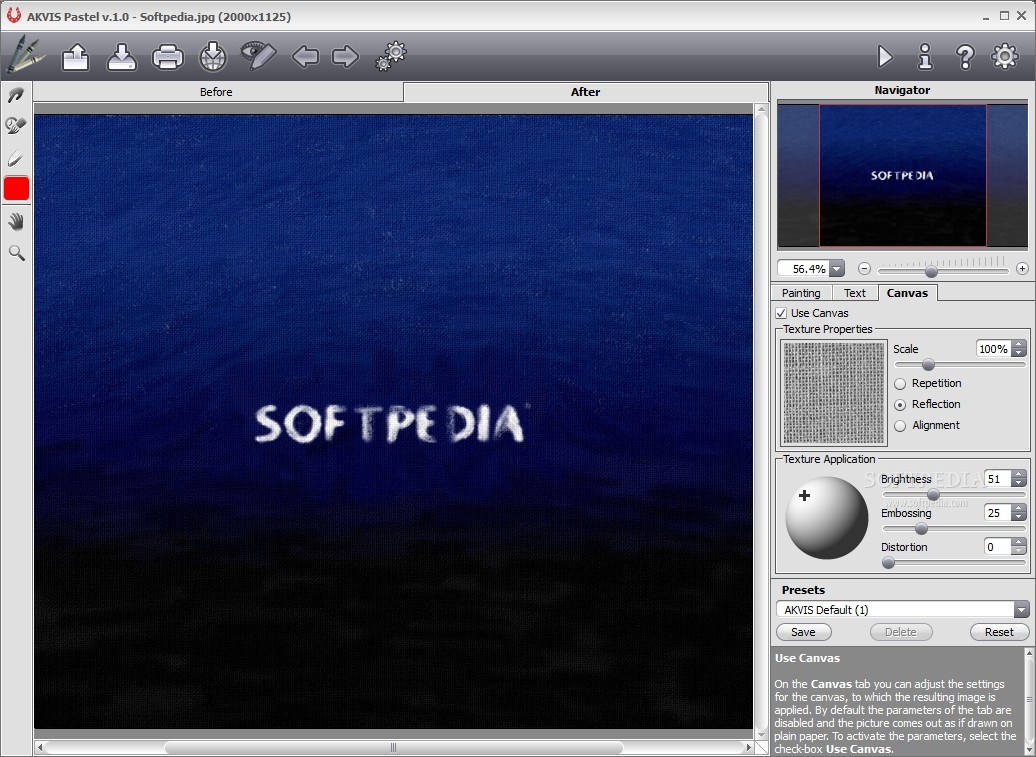Save image with the download arrow icon
Screen dimensions: 1036x757
click(x=122, y=57)
